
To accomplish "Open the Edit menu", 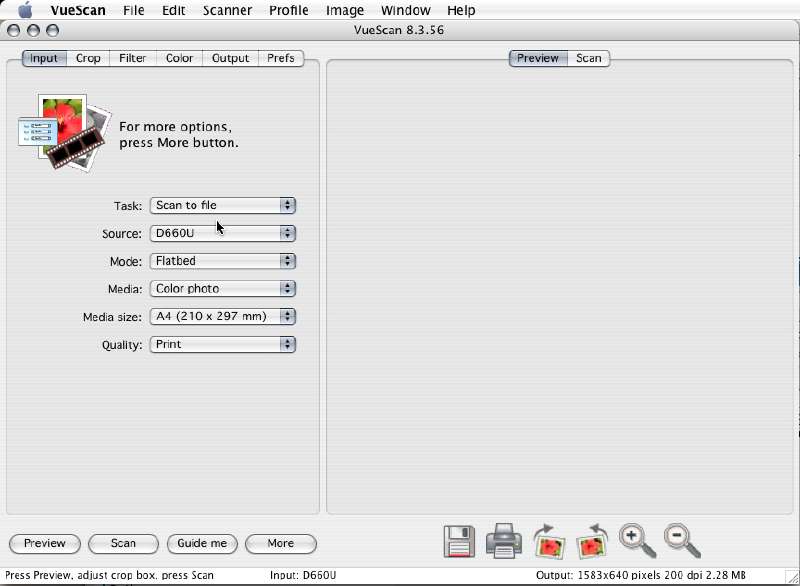I will [x=173, y=10].
